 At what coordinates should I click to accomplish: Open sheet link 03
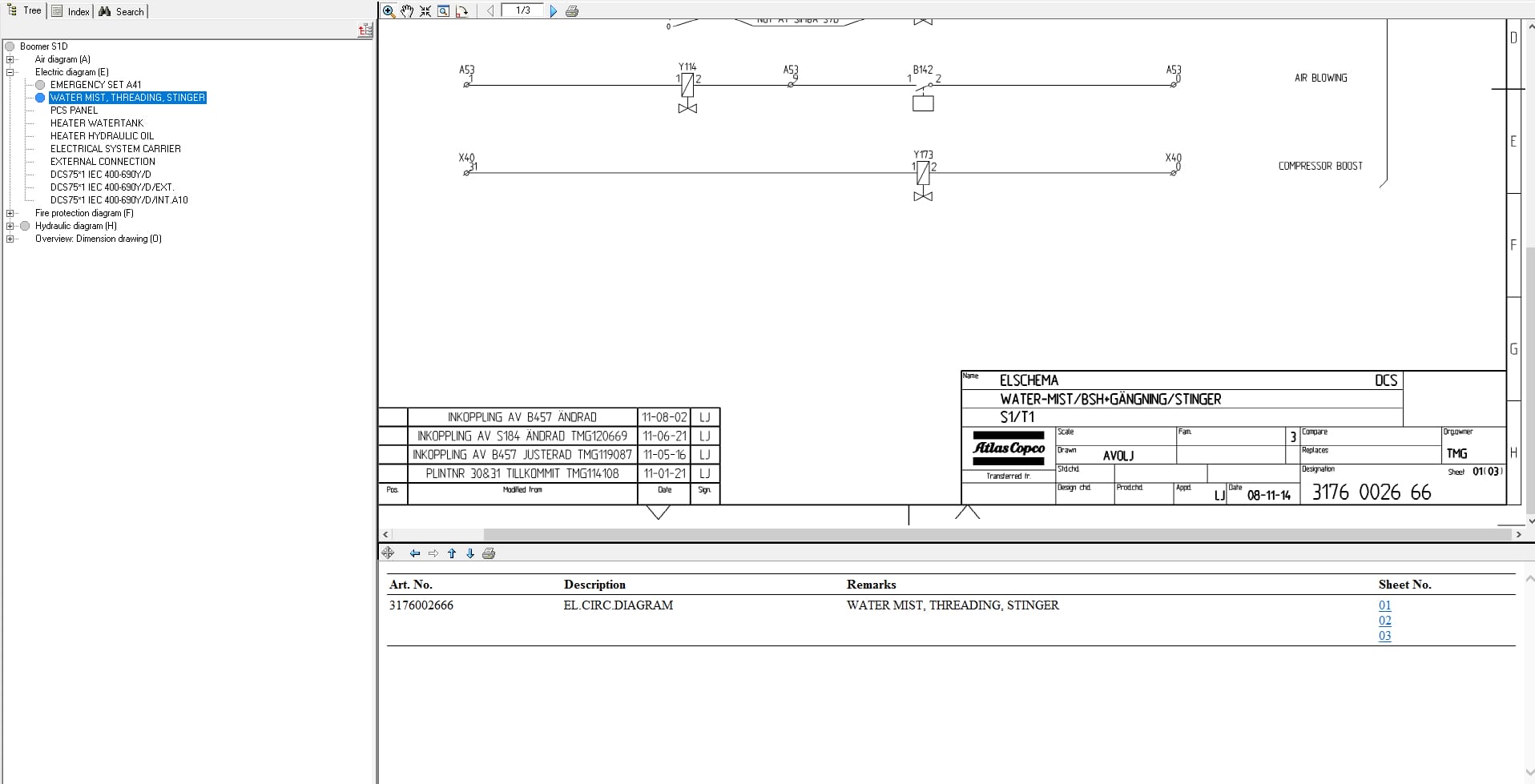(1385, 636)
